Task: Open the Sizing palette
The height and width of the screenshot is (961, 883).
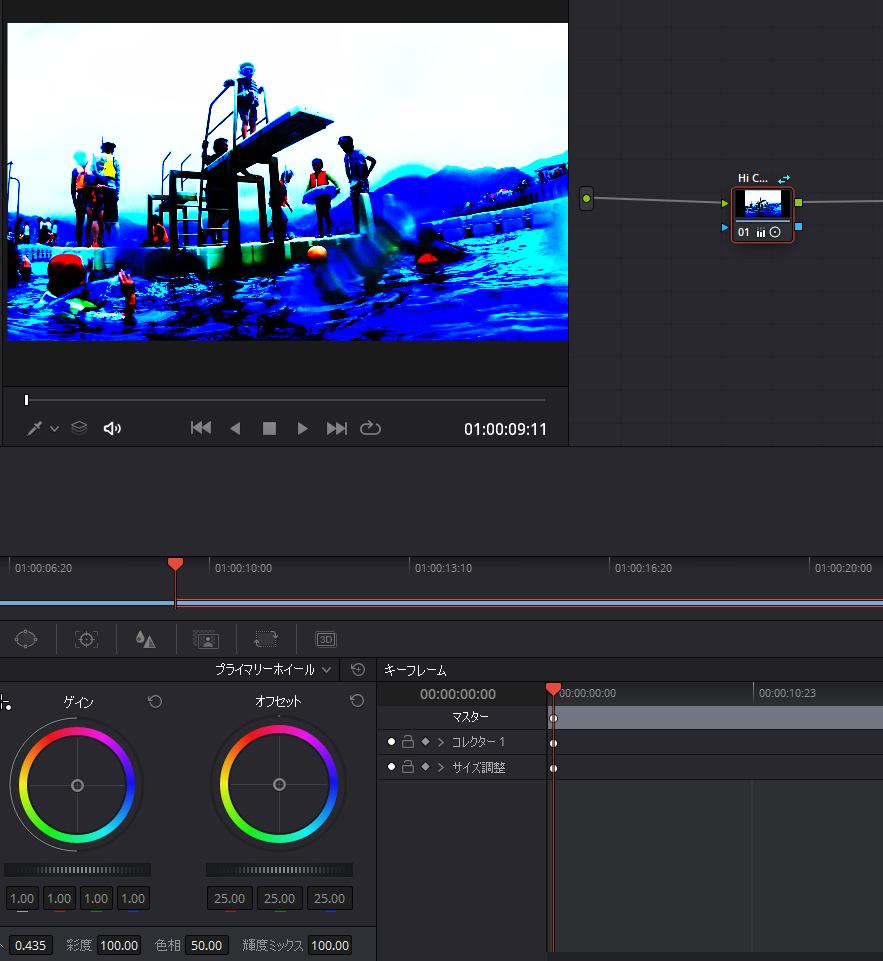Action: pyautogui.click(x=266, y=639)
